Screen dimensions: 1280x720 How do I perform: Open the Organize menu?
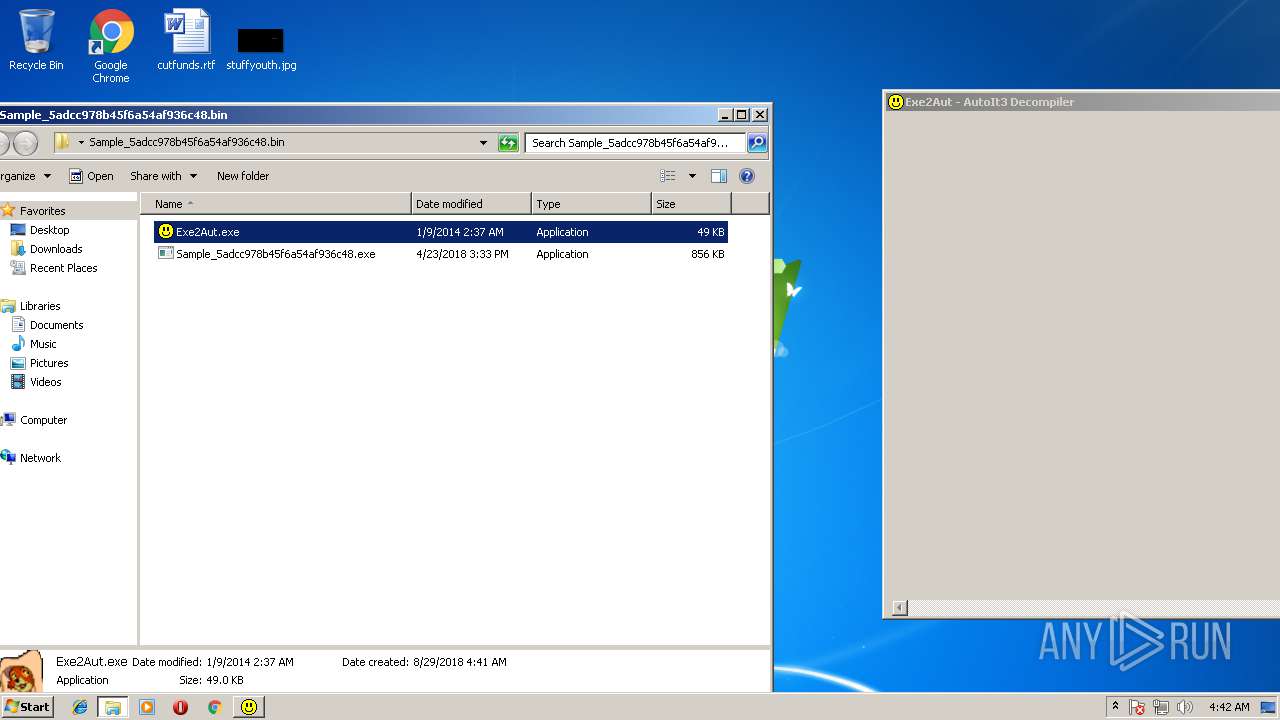pos(25,176)
